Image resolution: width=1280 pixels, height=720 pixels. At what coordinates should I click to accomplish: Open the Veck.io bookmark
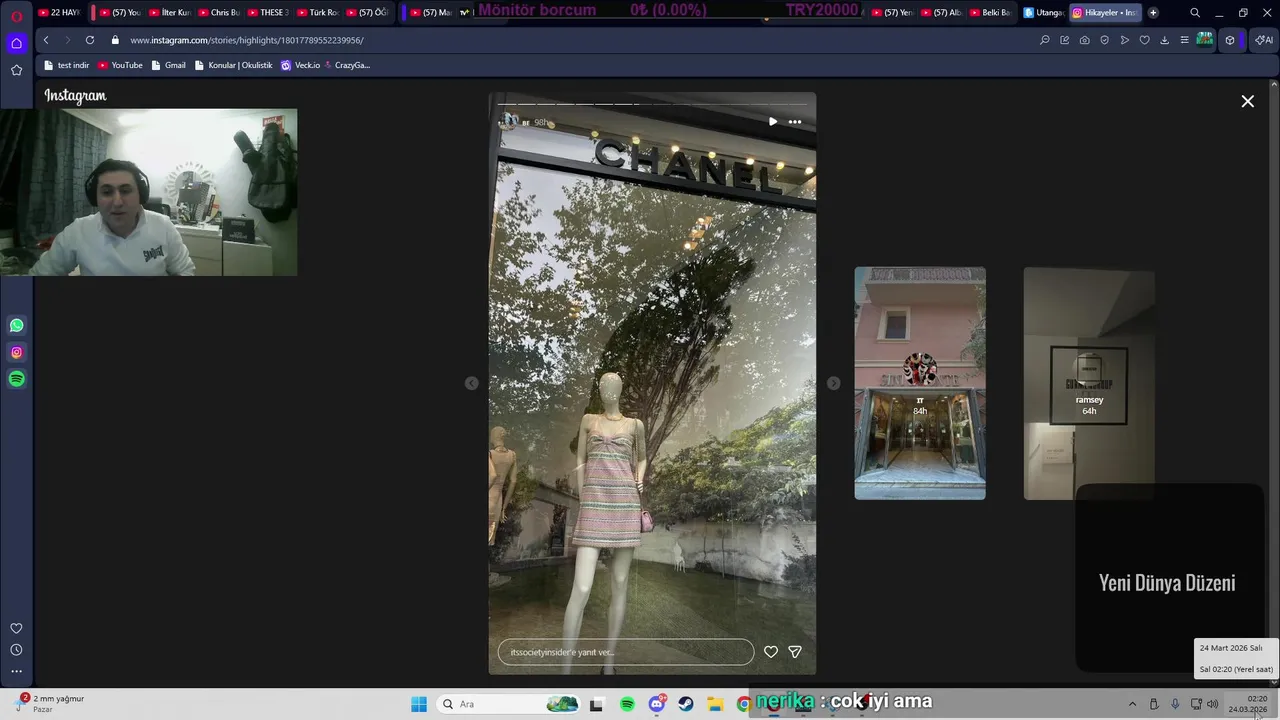300,65
